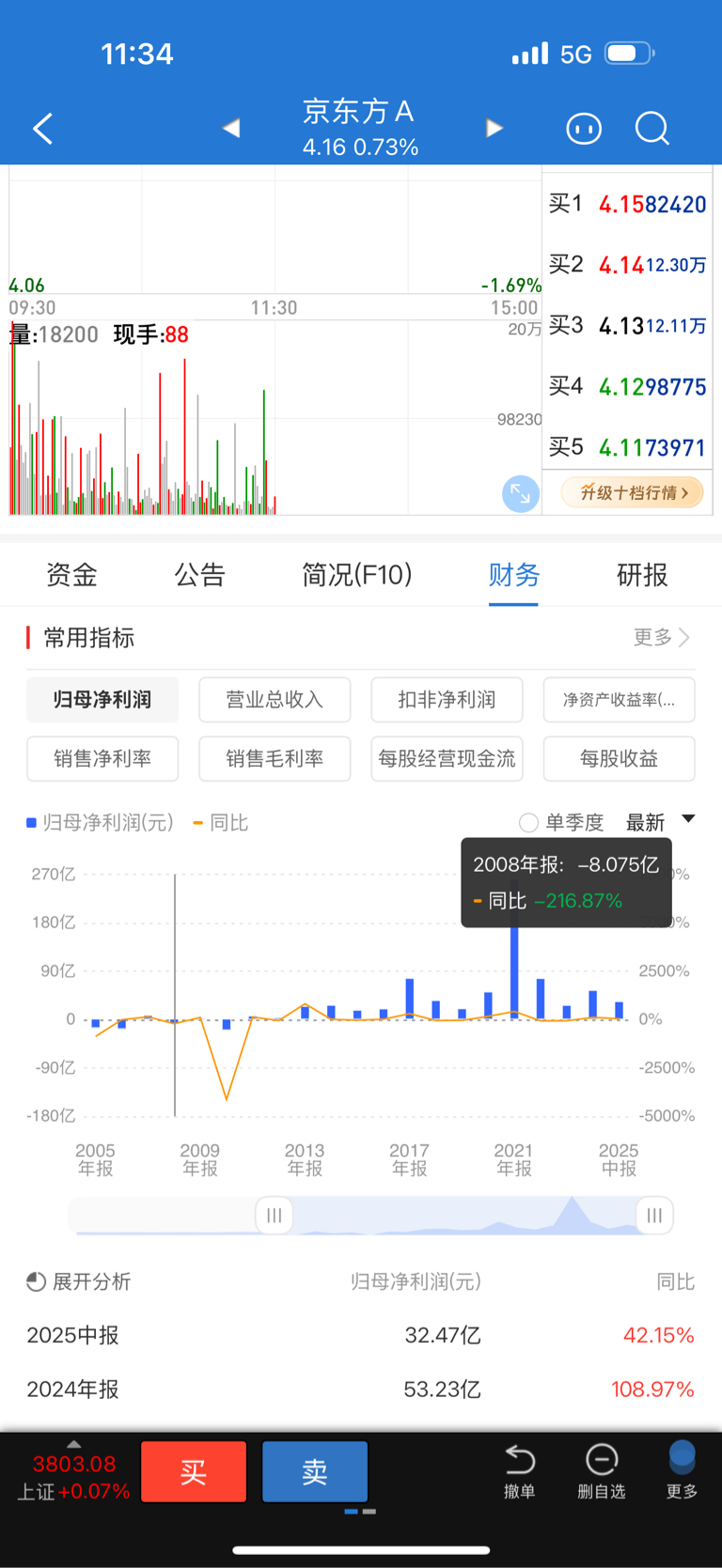Open 2024年报 data row
The height and width of the screenshot is (1568, 722).
[x=361, y=1389]
